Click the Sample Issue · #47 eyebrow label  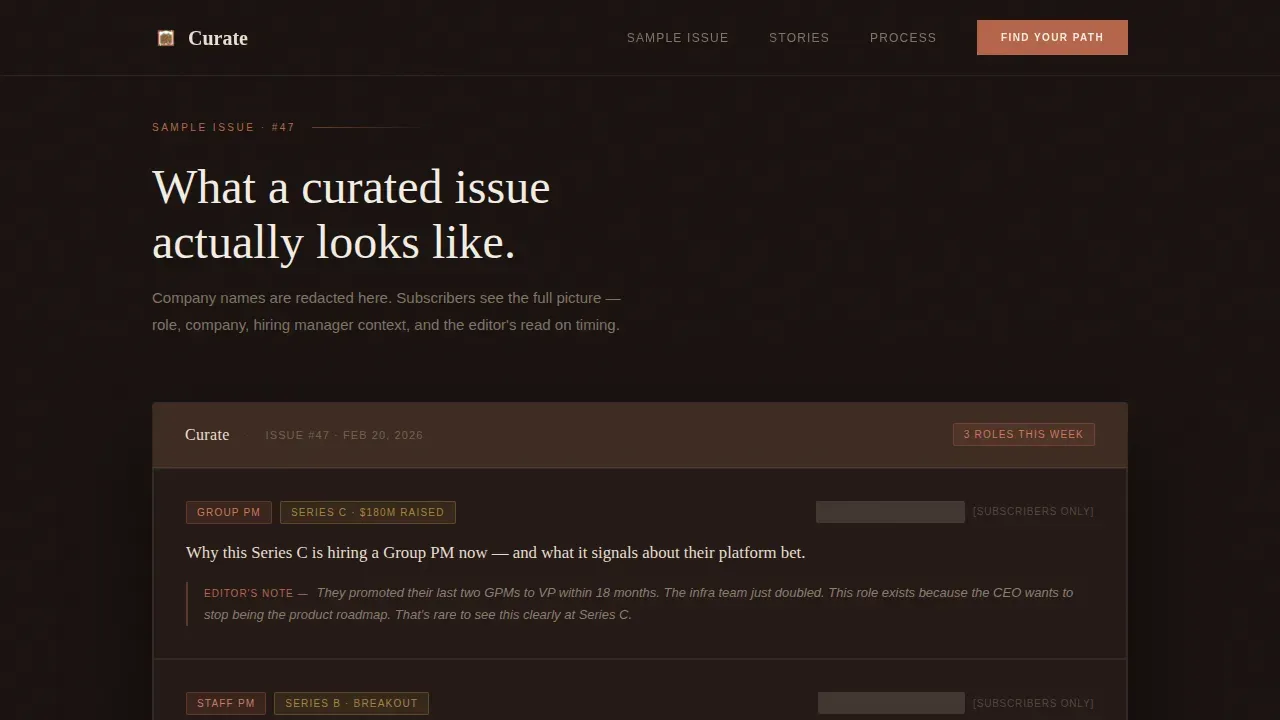point(224,127)
